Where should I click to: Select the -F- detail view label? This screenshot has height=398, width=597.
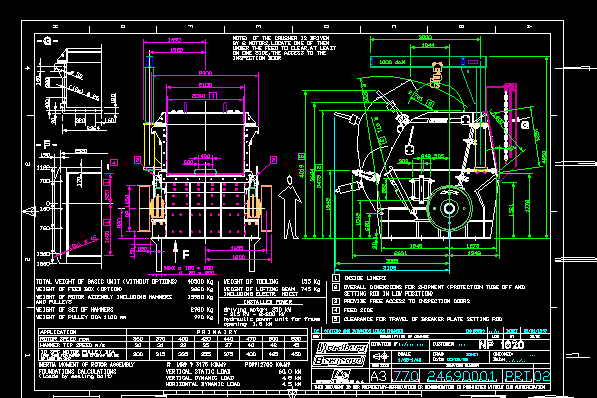coord(47,144)
